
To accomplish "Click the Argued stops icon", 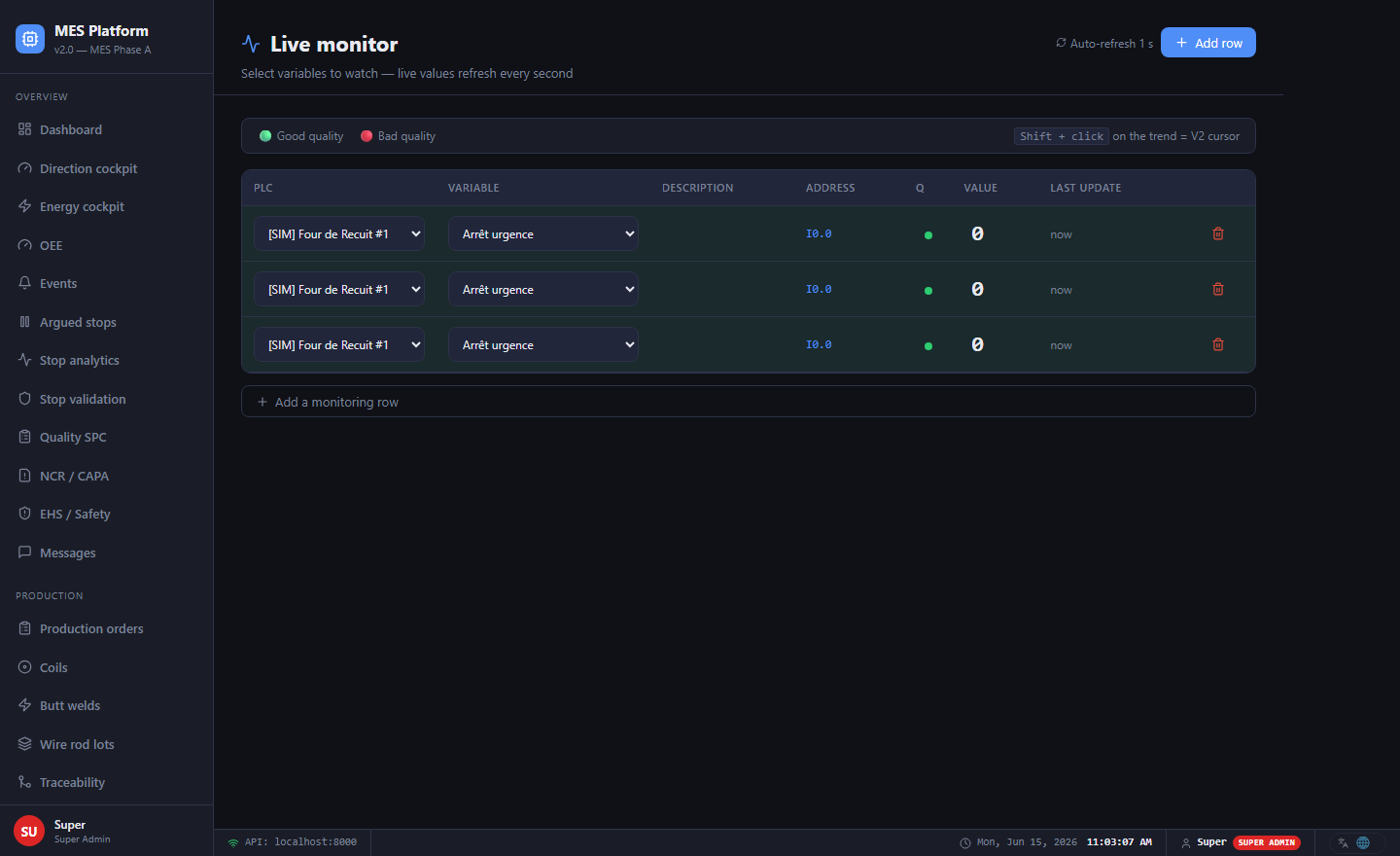I will pos(25,322).
